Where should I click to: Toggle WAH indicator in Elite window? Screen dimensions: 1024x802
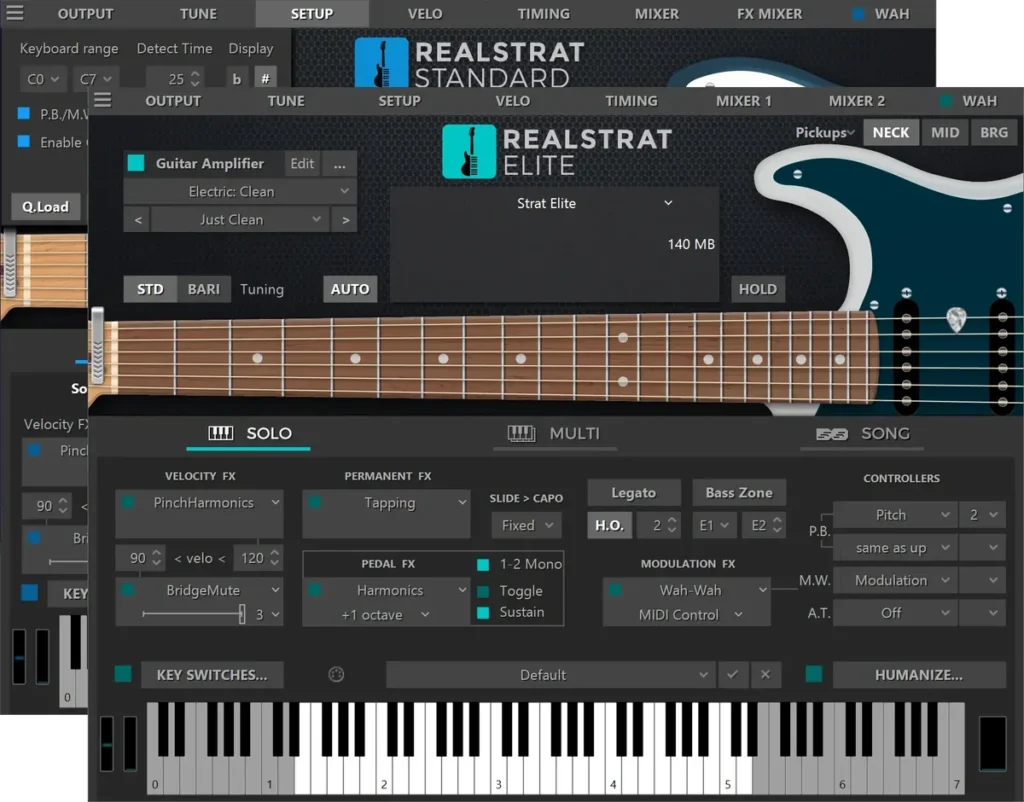click(945, 101)
